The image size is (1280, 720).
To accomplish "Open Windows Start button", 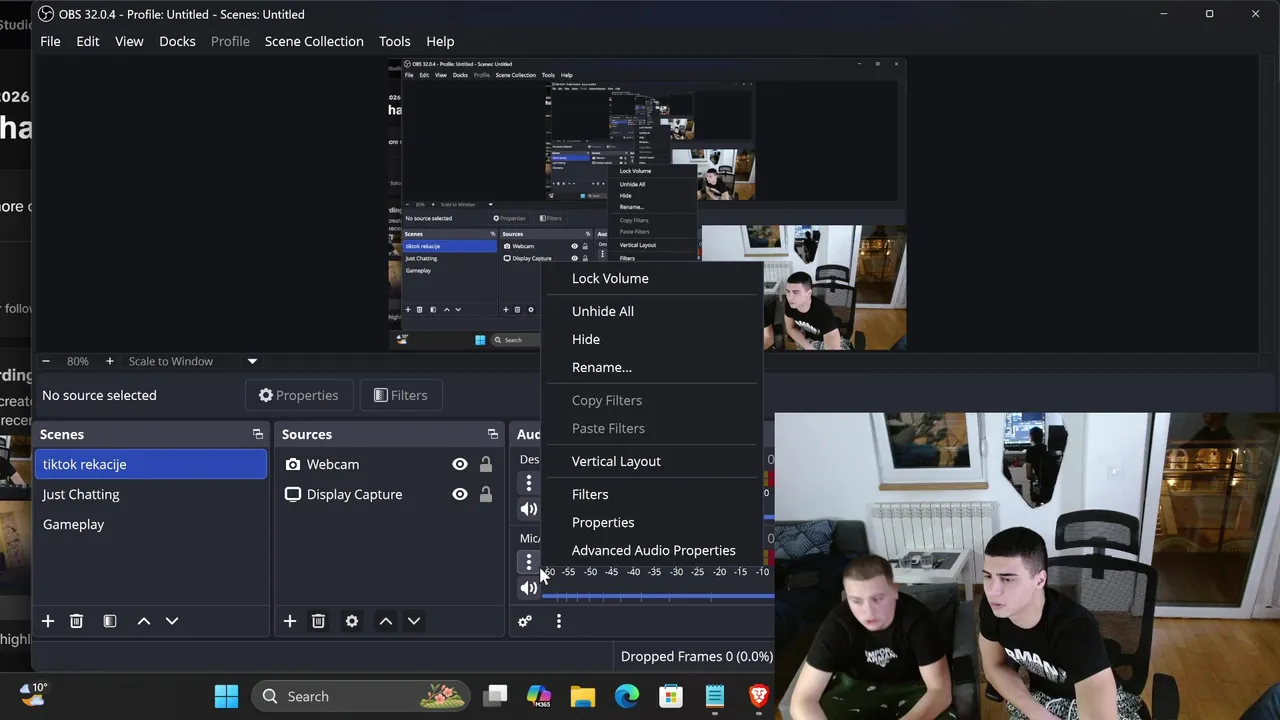I will tap(227, 696).
